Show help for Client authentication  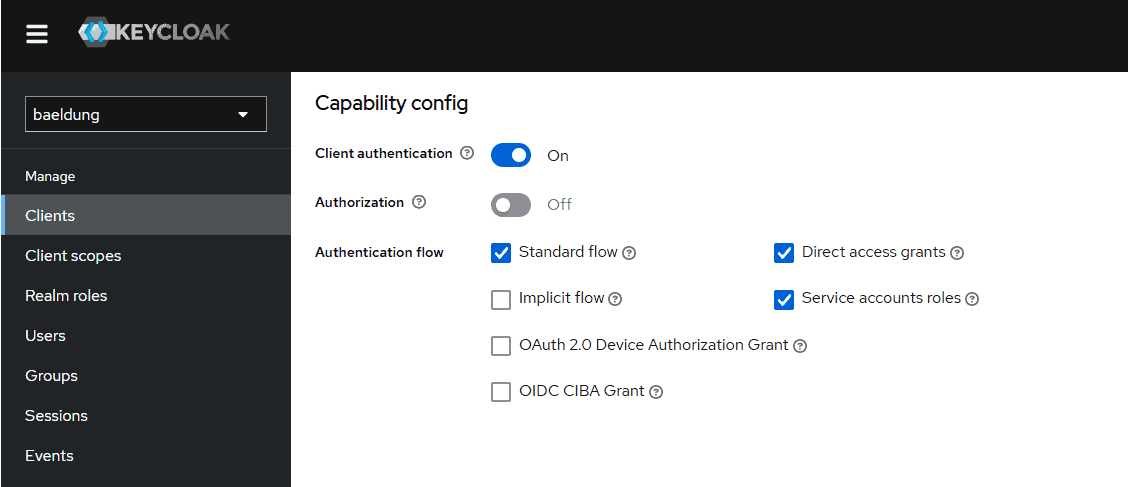point(467,153)
